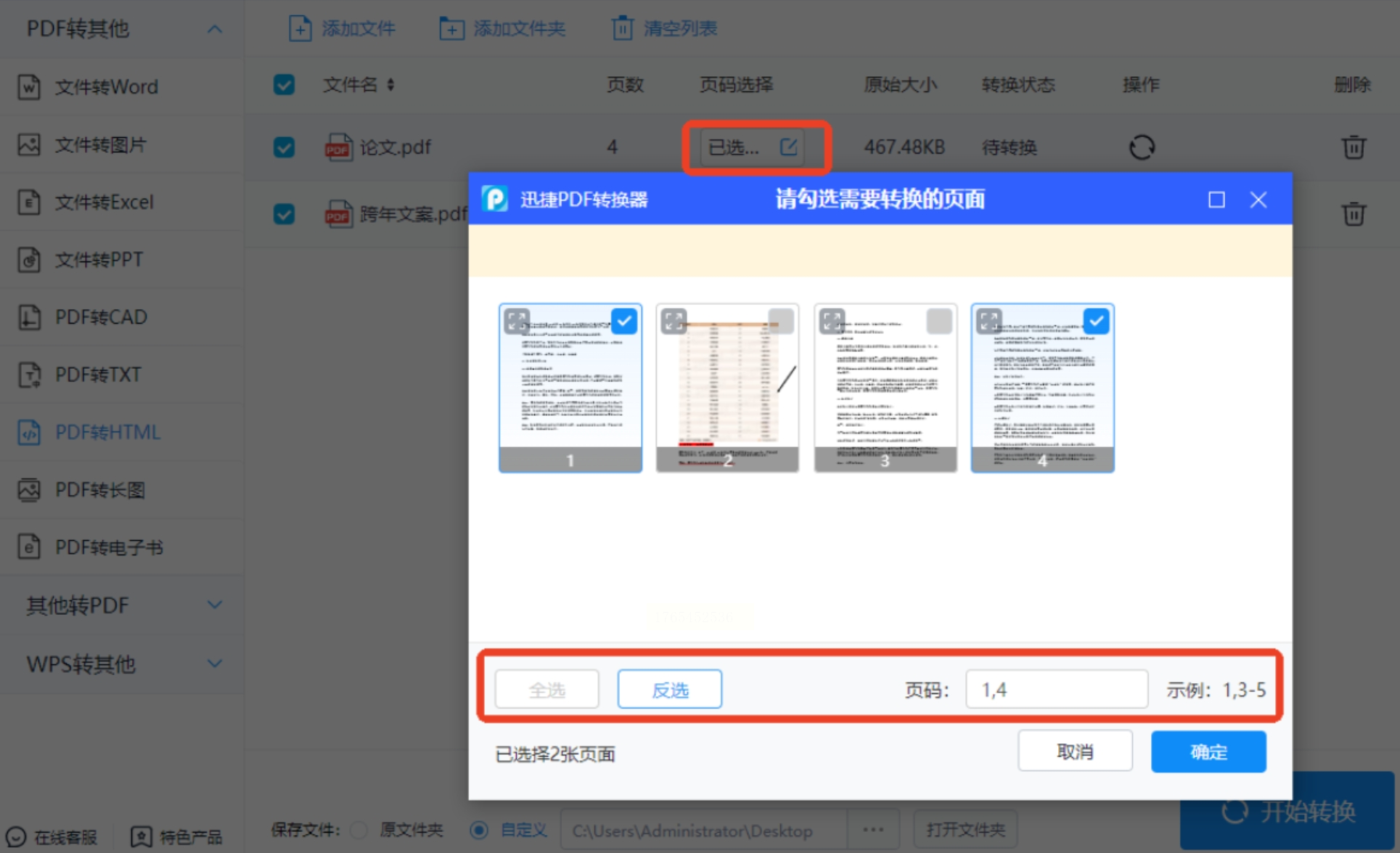Expand the WPS转其他 section

(214, 664)
